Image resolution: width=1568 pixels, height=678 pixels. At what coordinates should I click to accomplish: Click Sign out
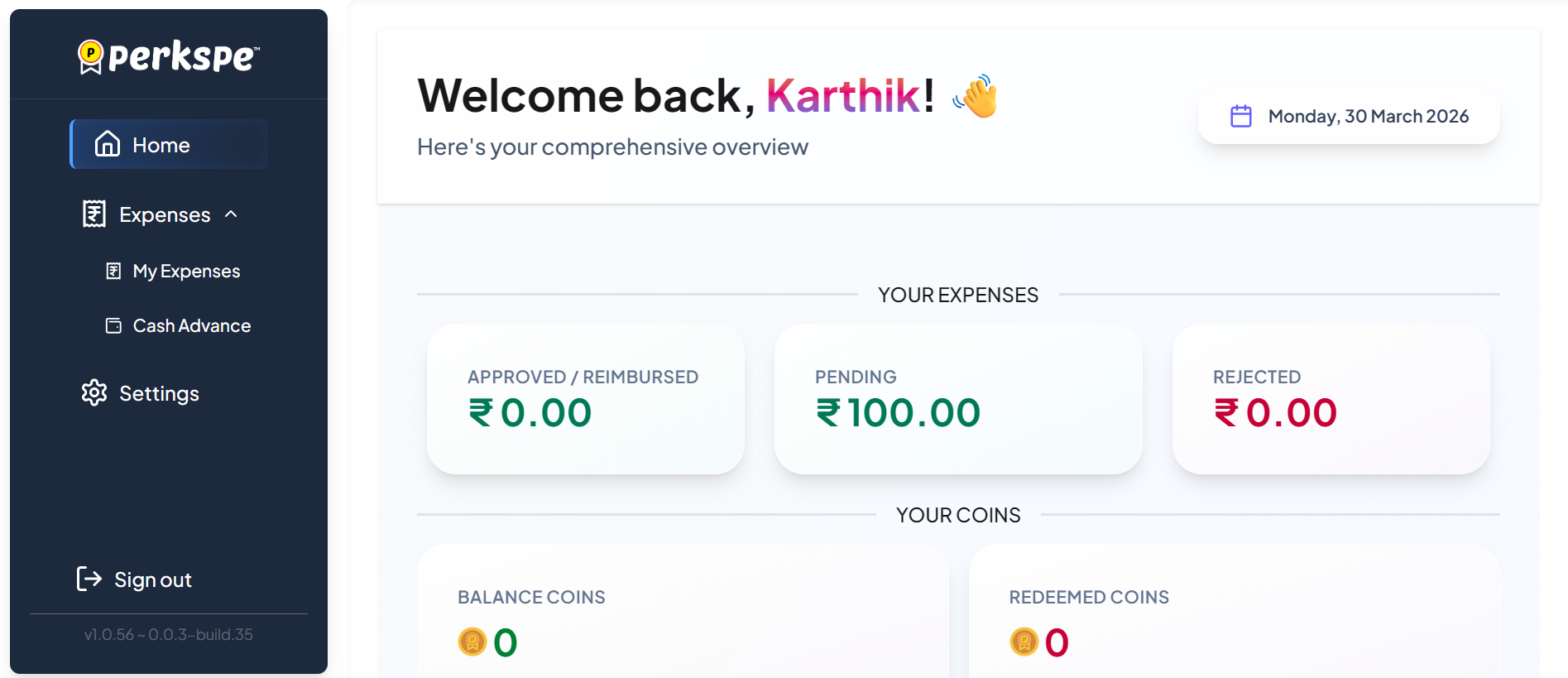coord(152,579)
